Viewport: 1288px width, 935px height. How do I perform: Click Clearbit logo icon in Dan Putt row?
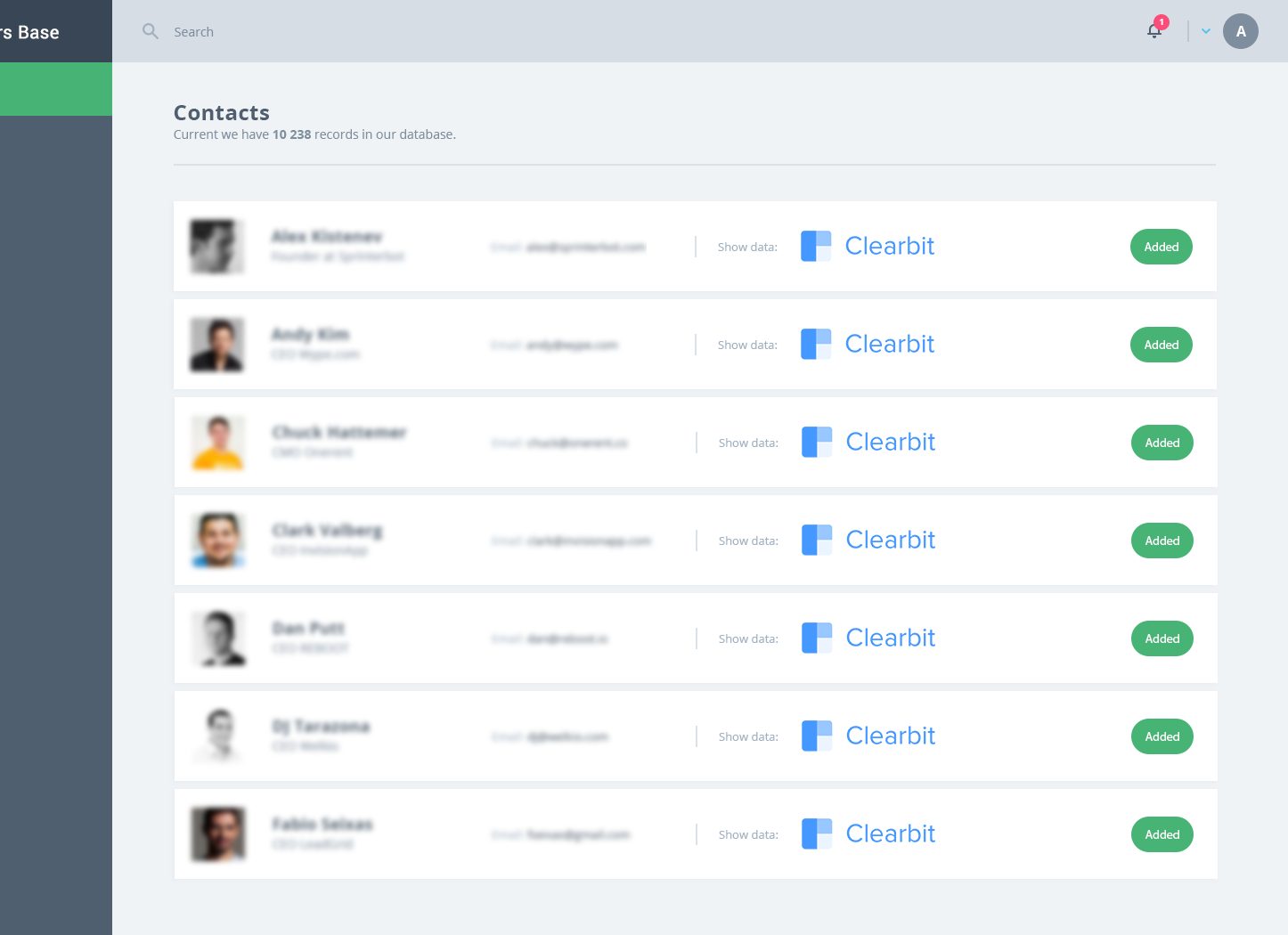coord(817,638)
